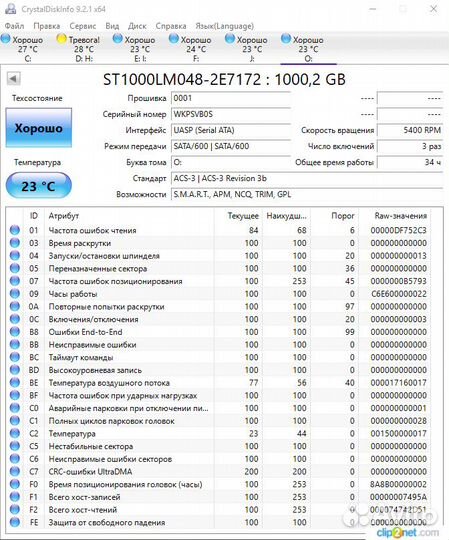Image resolution: width=449 pixels, height=540 pixels.
Task: Click the Прошивка field with 0001
Action: pyautogui.click(x=231, y=98)
